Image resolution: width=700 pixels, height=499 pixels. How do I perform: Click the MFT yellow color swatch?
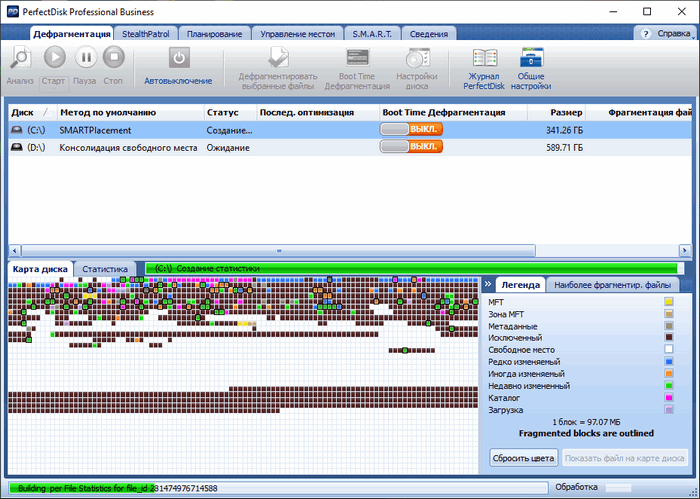(x=669, y=302)
